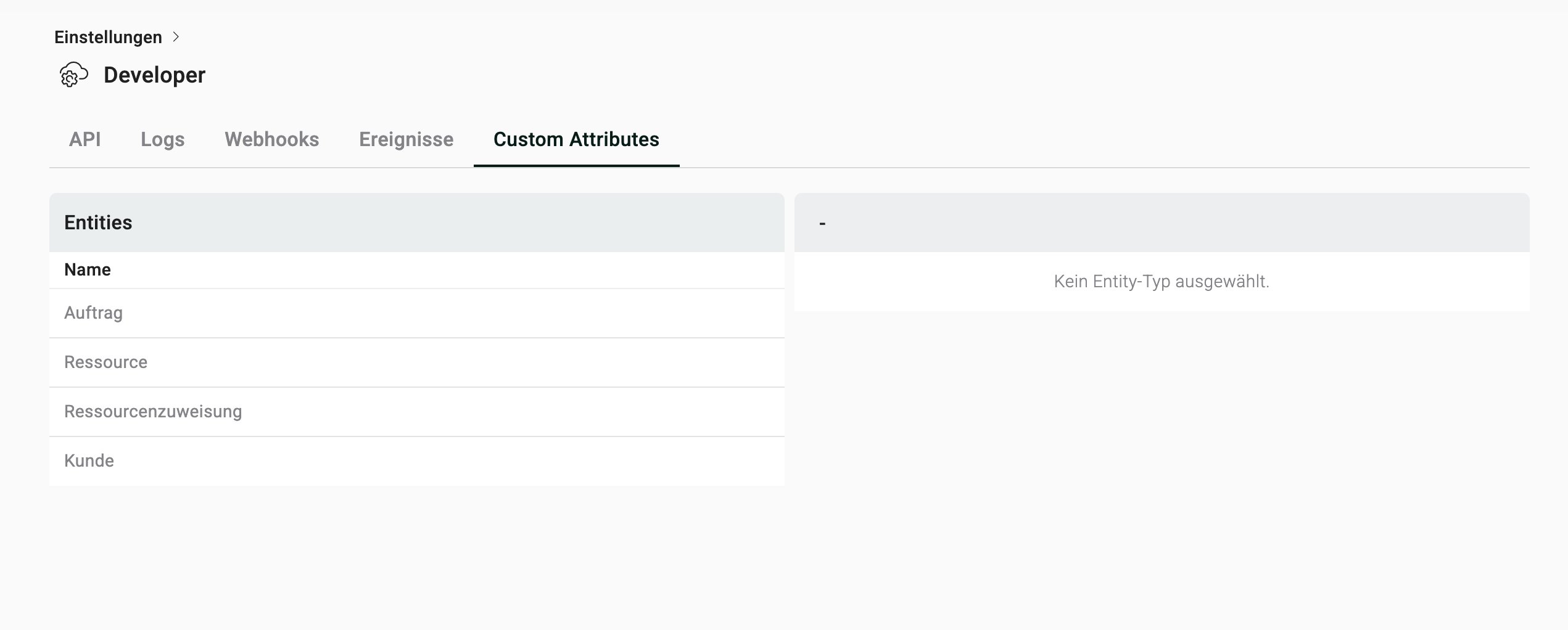
Task: Click the dash title in detail panel
Action: (822, 223)
